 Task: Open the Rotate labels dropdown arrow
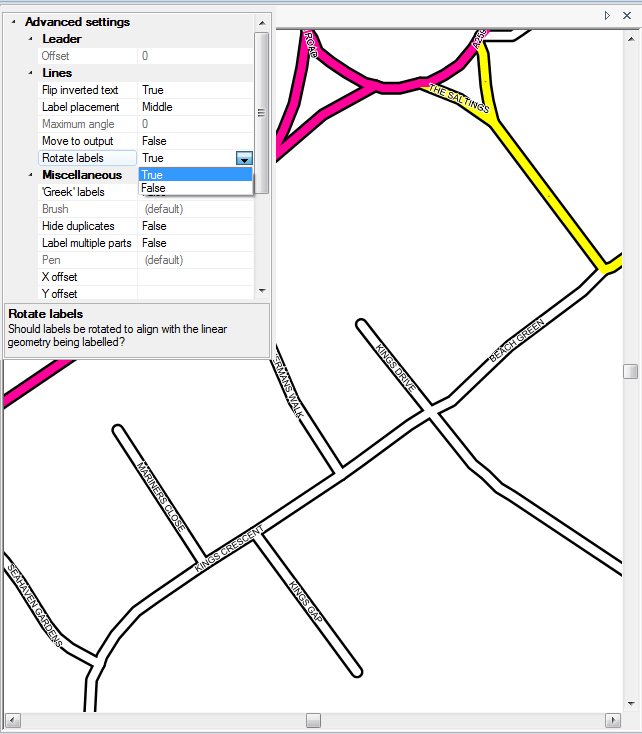[244, 158]
